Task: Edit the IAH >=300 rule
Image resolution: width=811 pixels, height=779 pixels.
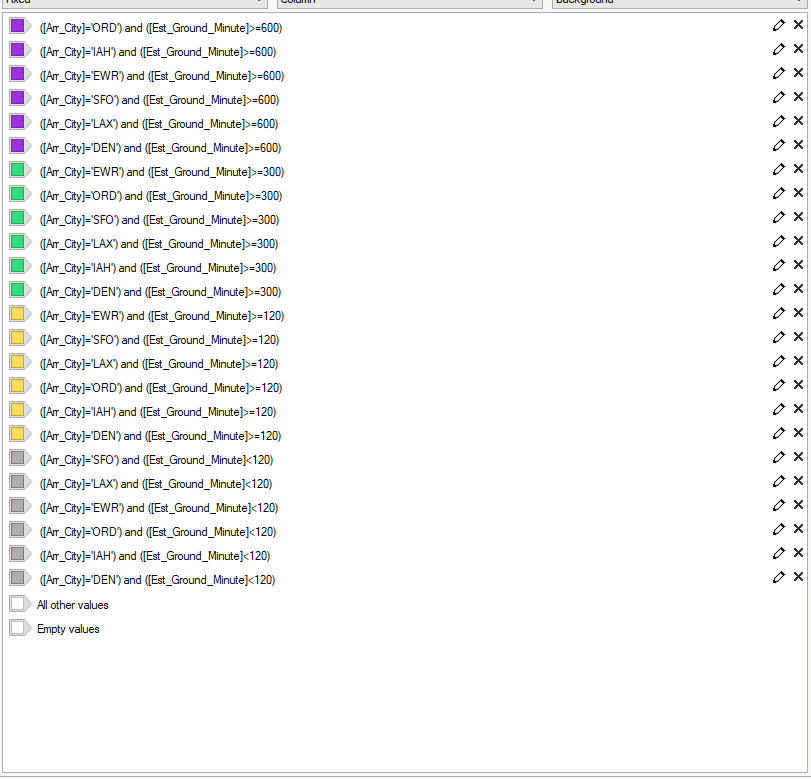Action: [778, 265]
